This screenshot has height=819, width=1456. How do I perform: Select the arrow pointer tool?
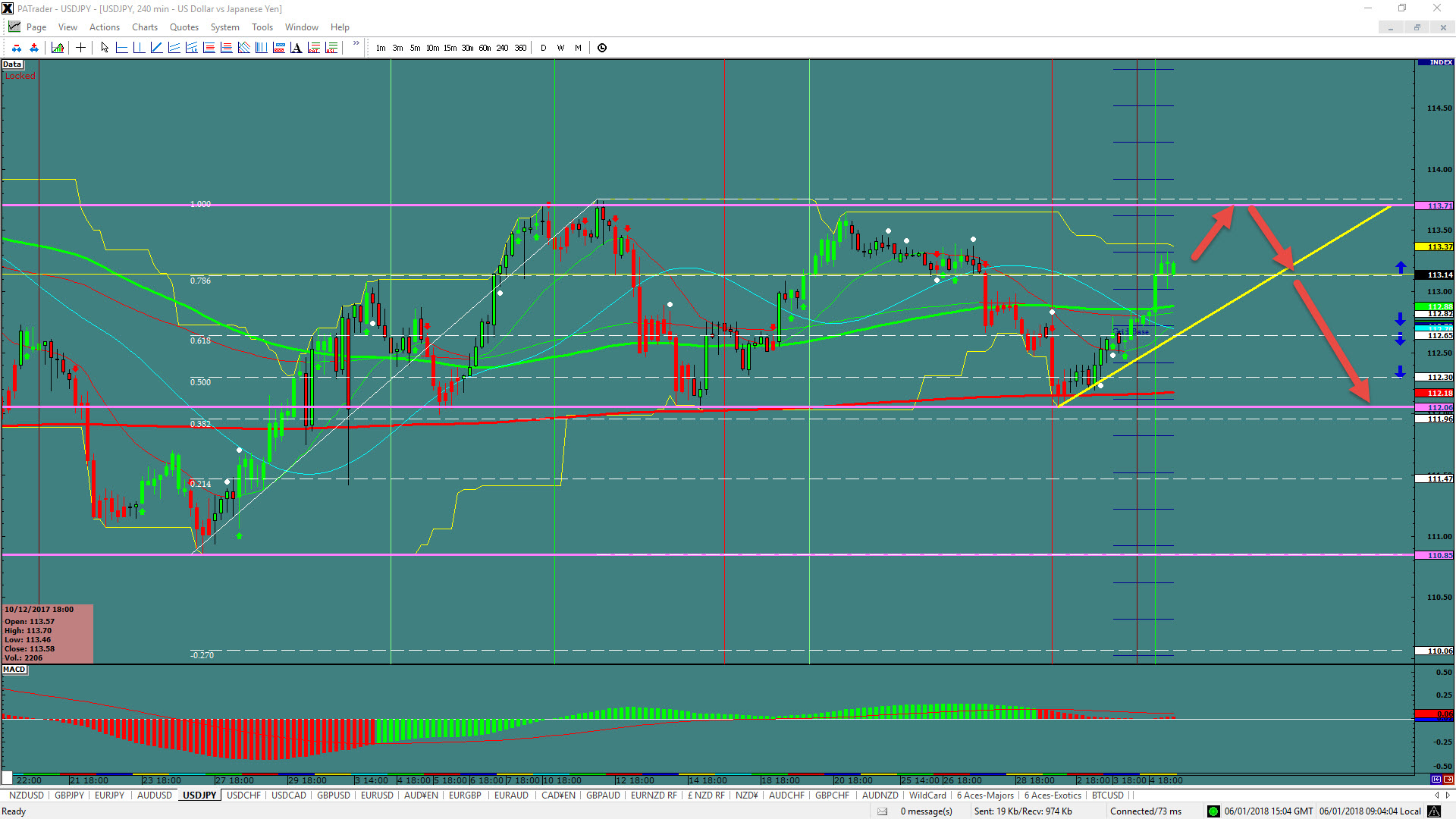coord(105,48)
